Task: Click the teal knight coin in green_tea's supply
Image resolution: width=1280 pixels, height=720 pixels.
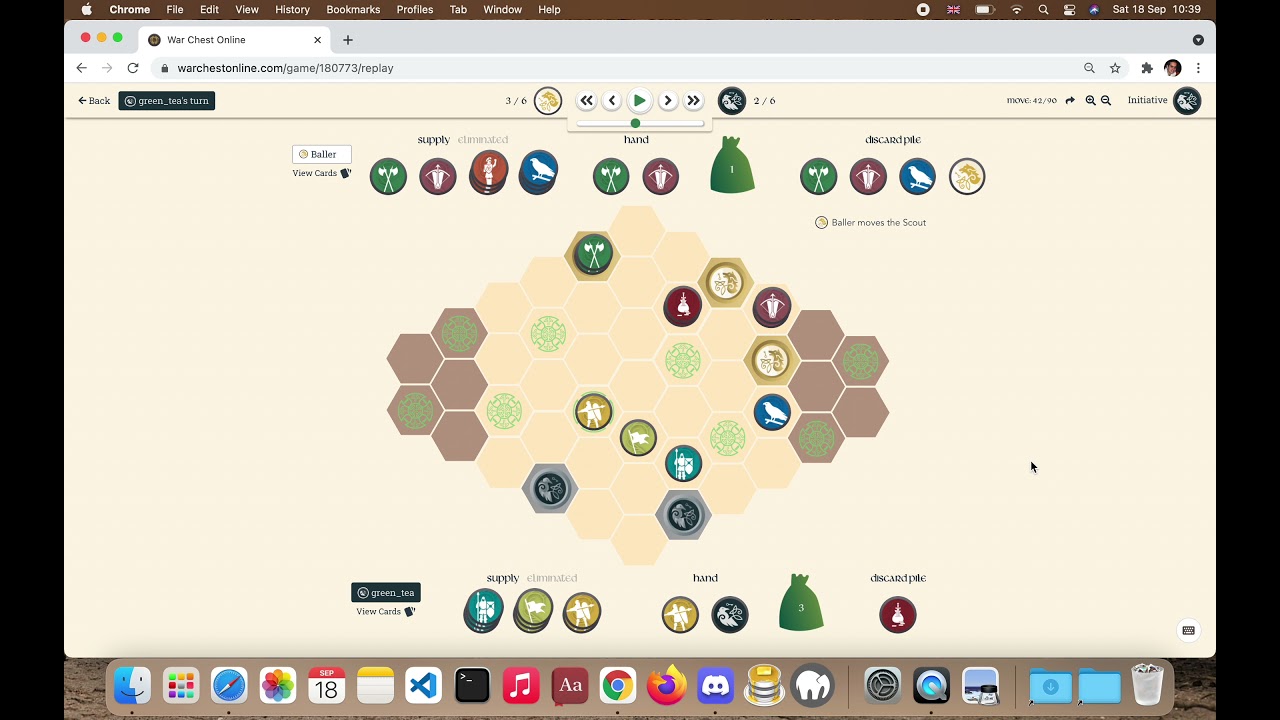Action: (x=484, y=611)
